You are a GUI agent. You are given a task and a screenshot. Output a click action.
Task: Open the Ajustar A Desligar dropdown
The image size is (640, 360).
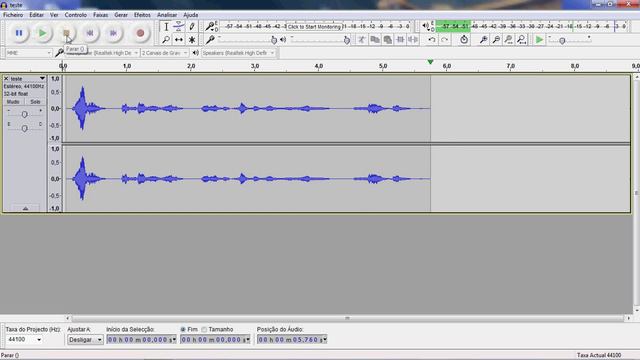85,340
